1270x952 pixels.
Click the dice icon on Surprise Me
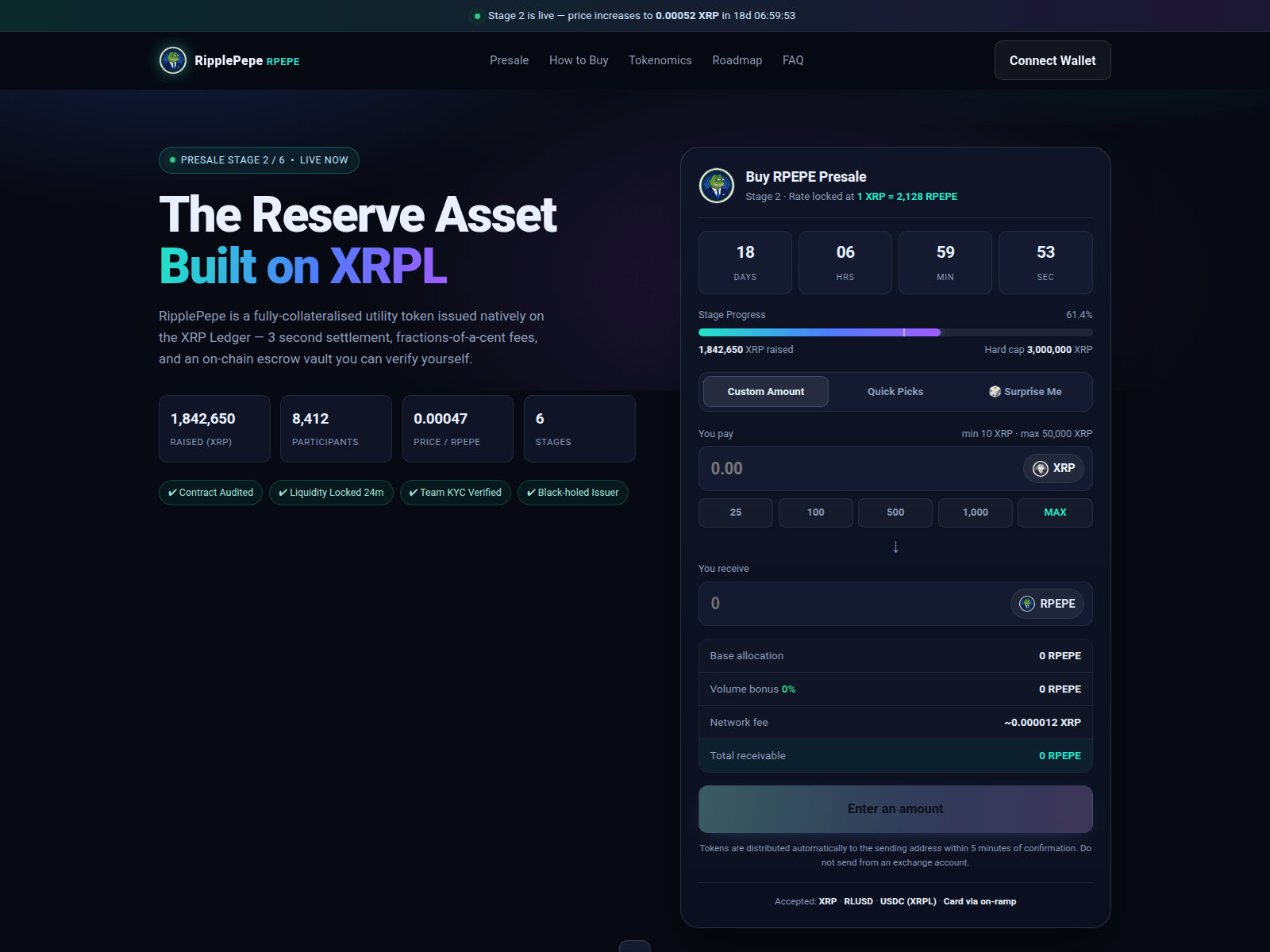coord(995,392)
